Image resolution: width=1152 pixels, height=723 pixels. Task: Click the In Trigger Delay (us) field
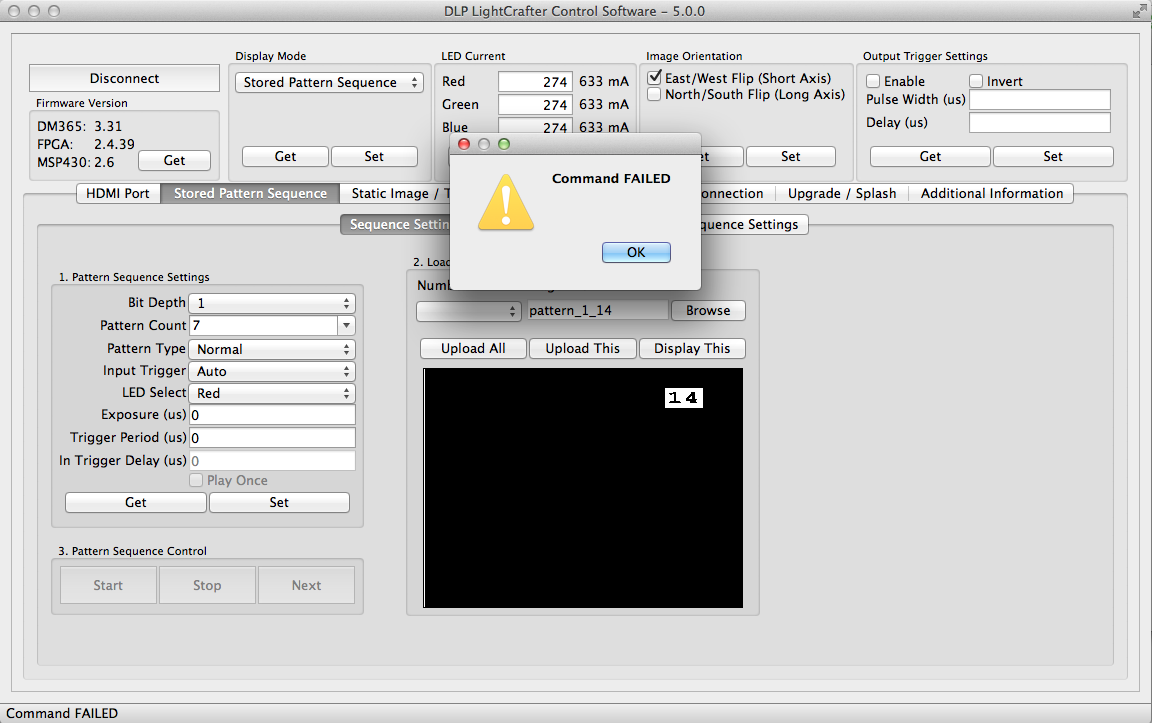click(x=273, y=461)
